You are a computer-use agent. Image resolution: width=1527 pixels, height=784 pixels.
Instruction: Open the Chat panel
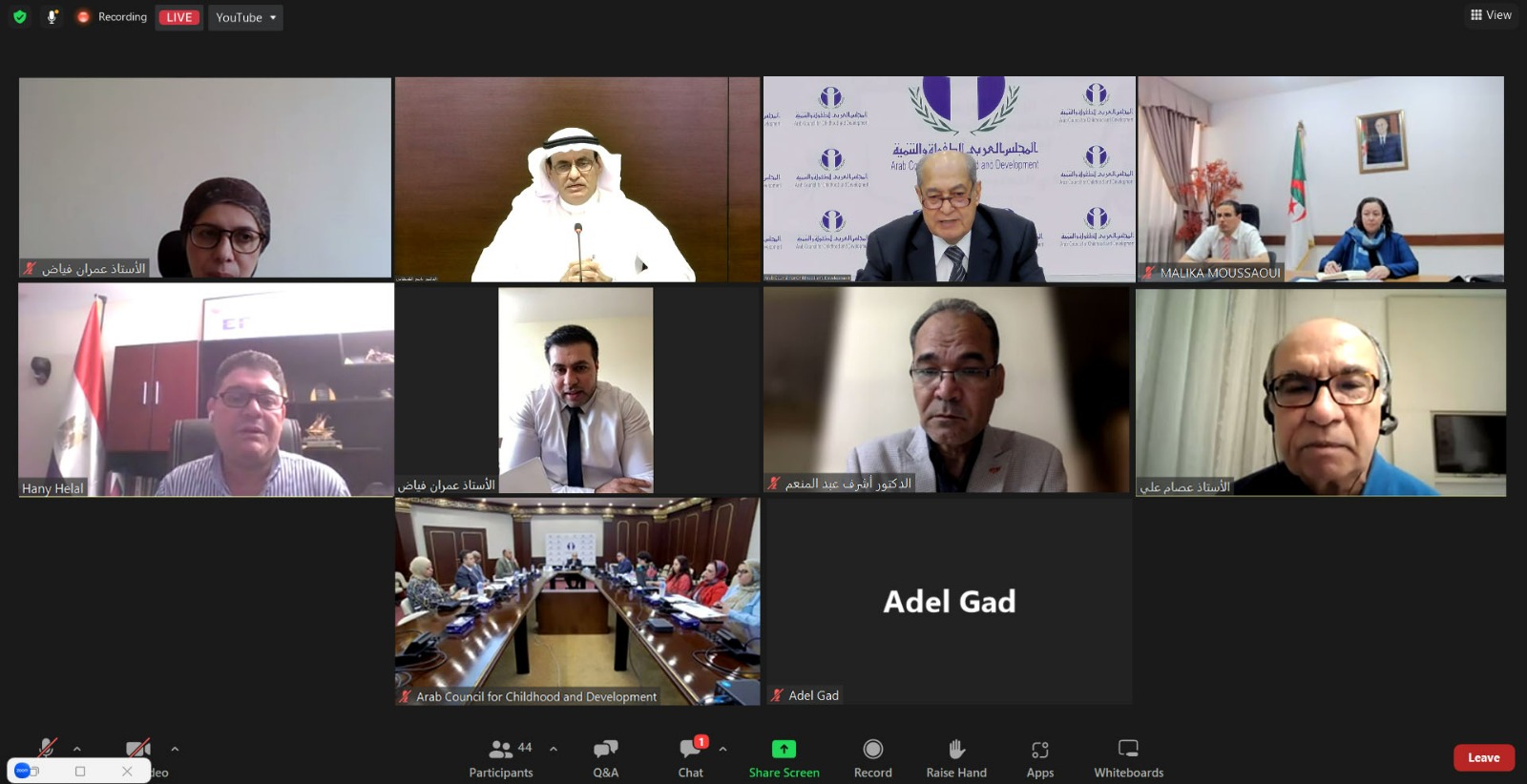pos(691,758)
